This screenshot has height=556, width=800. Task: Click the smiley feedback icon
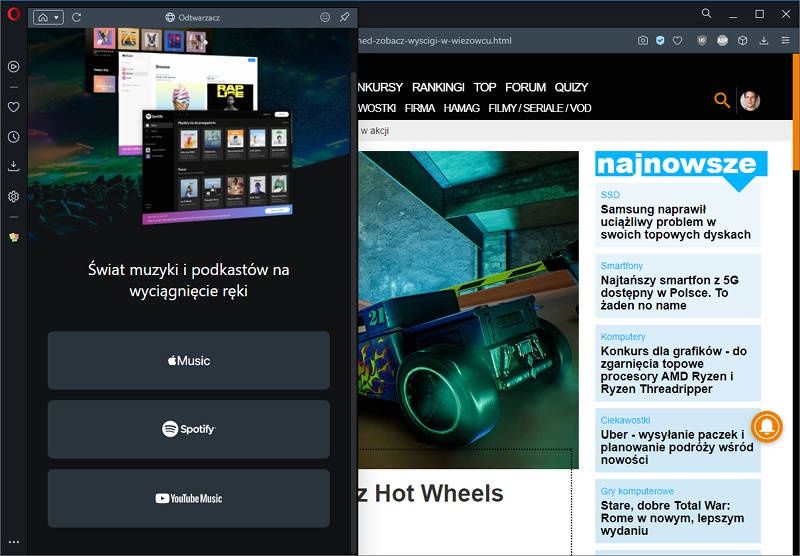(x=325, y=17)
